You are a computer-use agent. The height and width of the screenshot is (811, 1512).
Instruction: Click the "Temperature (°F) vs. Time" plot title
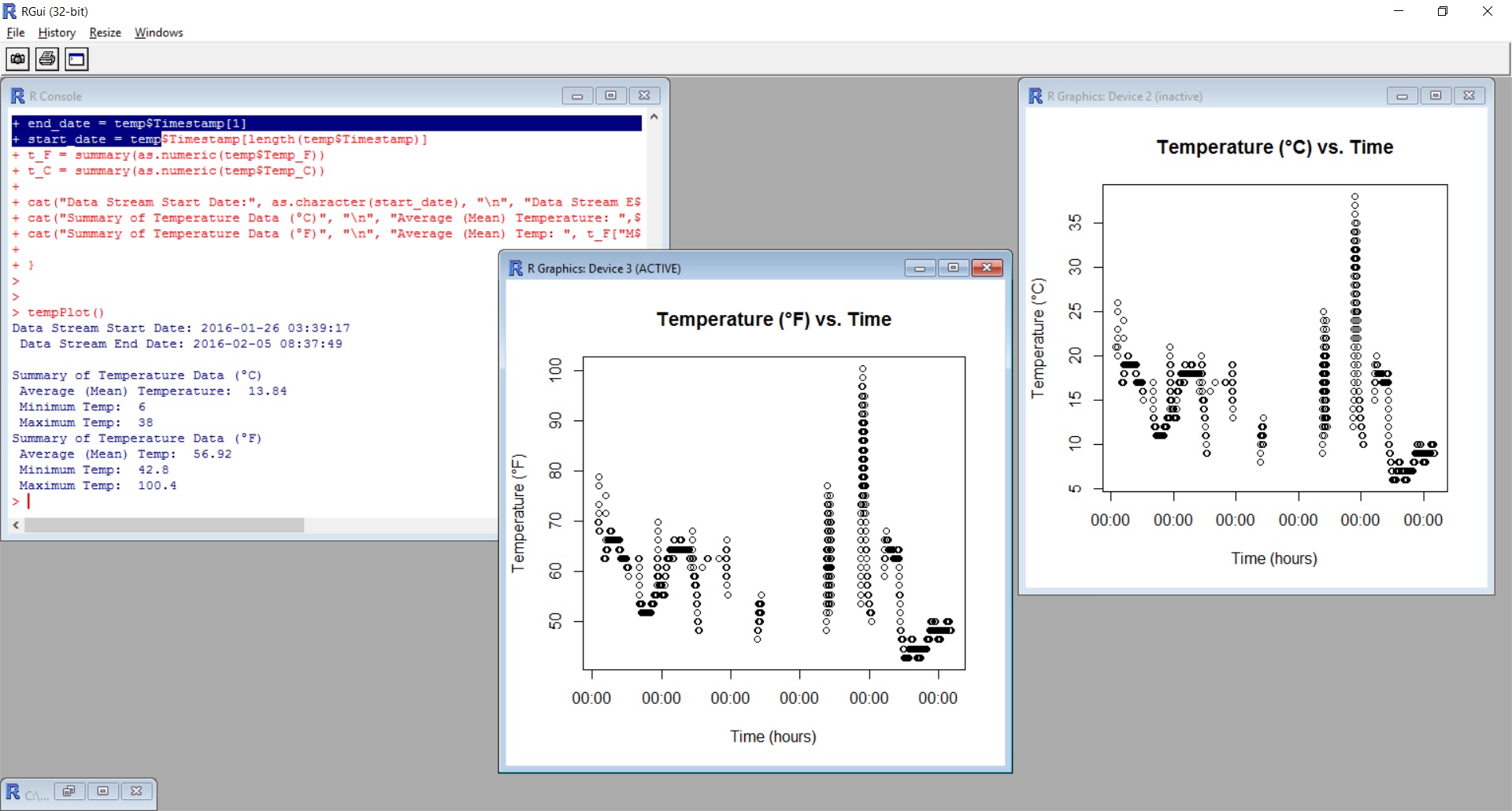click(774, 320)
